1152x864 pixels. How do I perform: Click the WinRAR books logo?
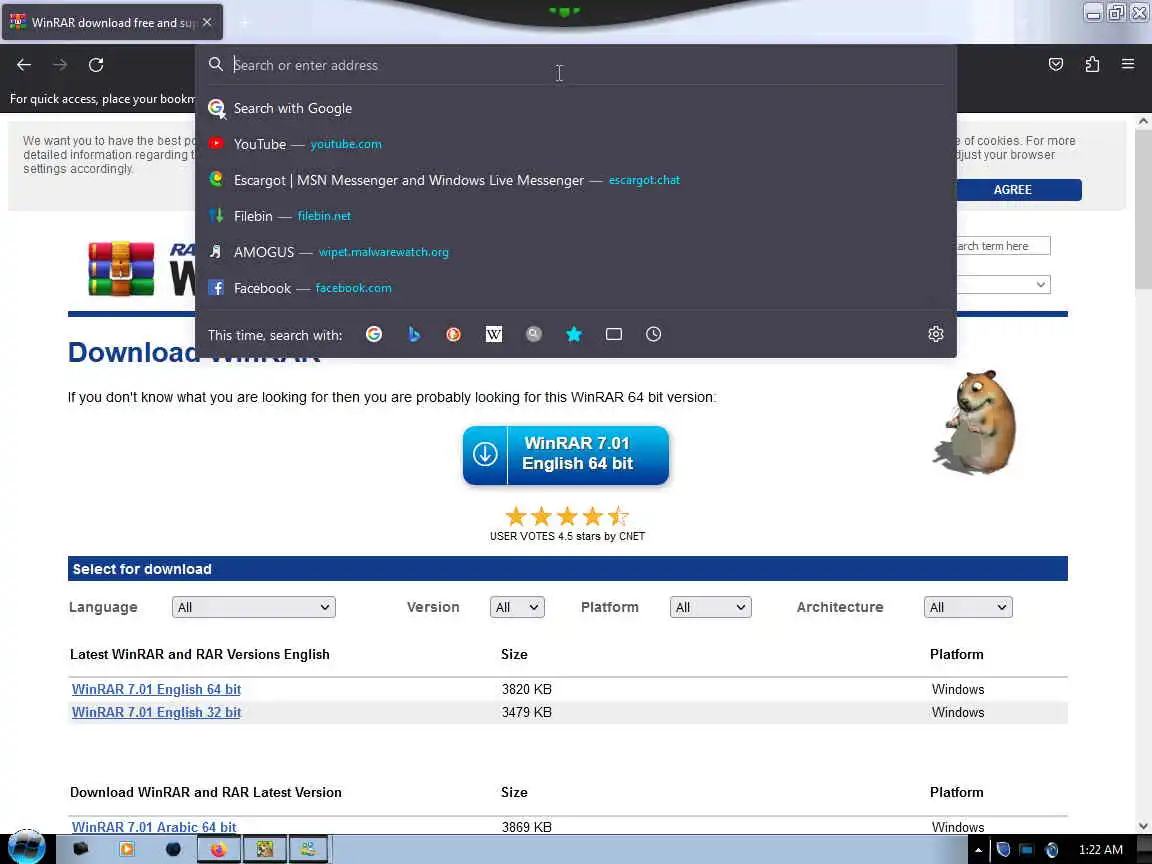click(121, 269)
